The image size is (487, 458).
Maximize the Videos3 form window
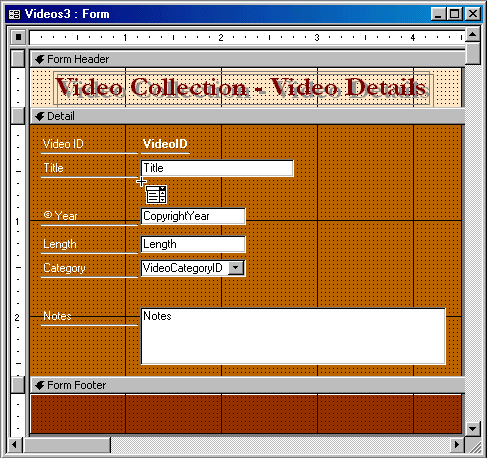(x=455, y=14)
